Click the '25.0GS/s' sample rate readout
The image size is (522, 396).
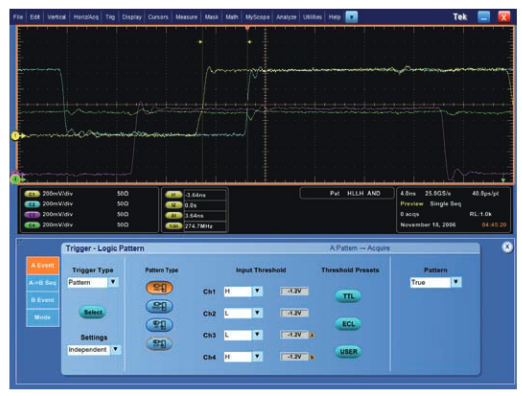click(438, 193)
